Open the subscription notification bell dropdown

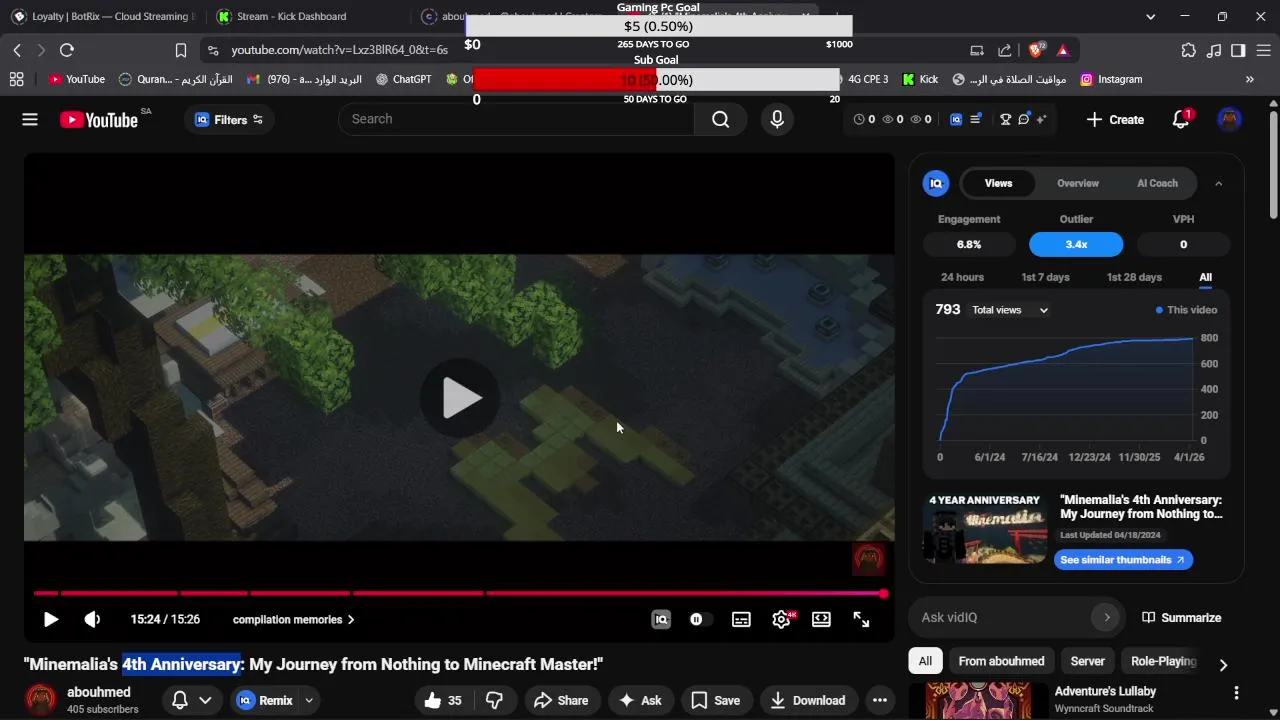tap(191, 700)
